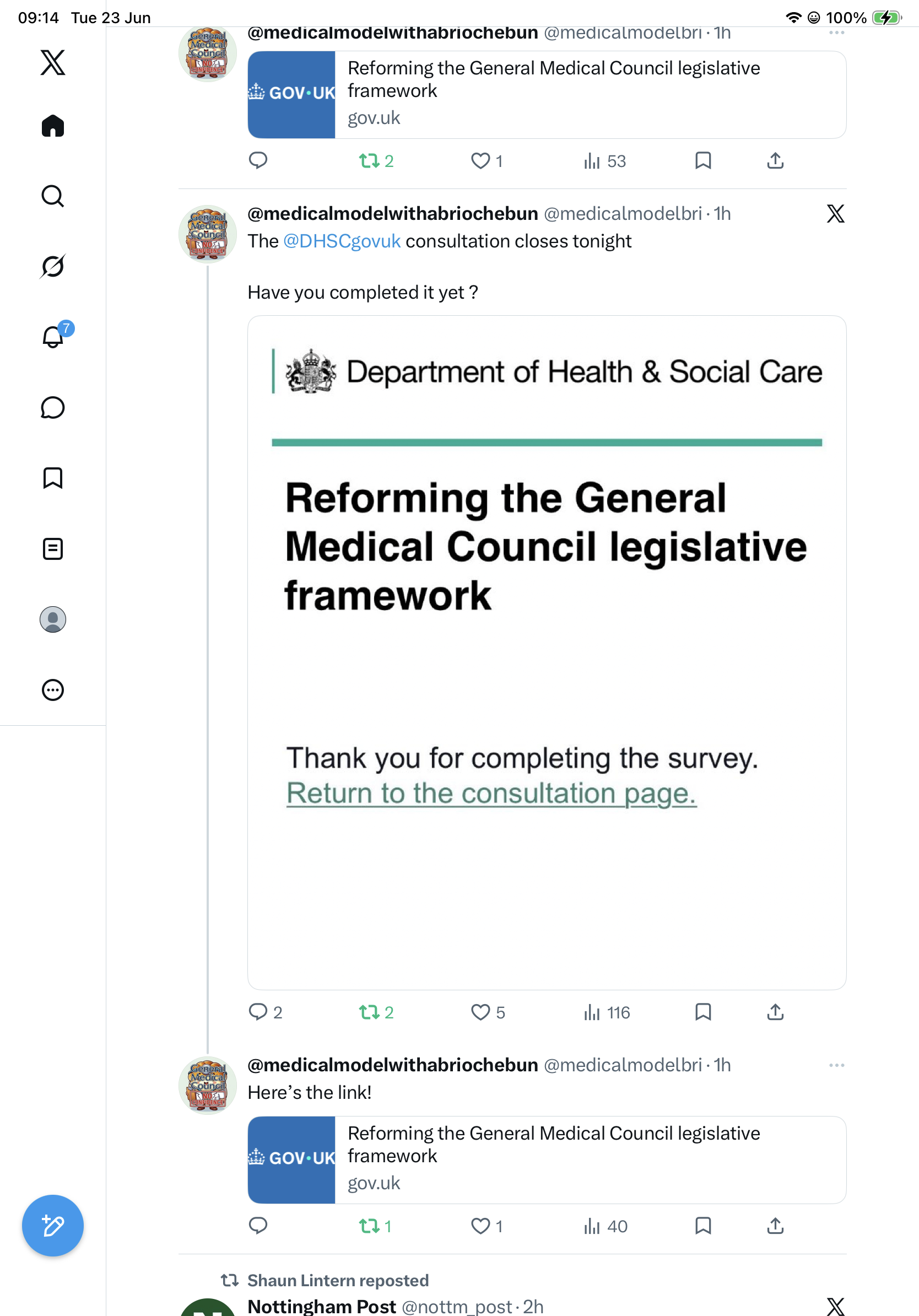Open the Search icon in sidebar
The width and height of the screenshot is (919, 1316).
[53, 196]
